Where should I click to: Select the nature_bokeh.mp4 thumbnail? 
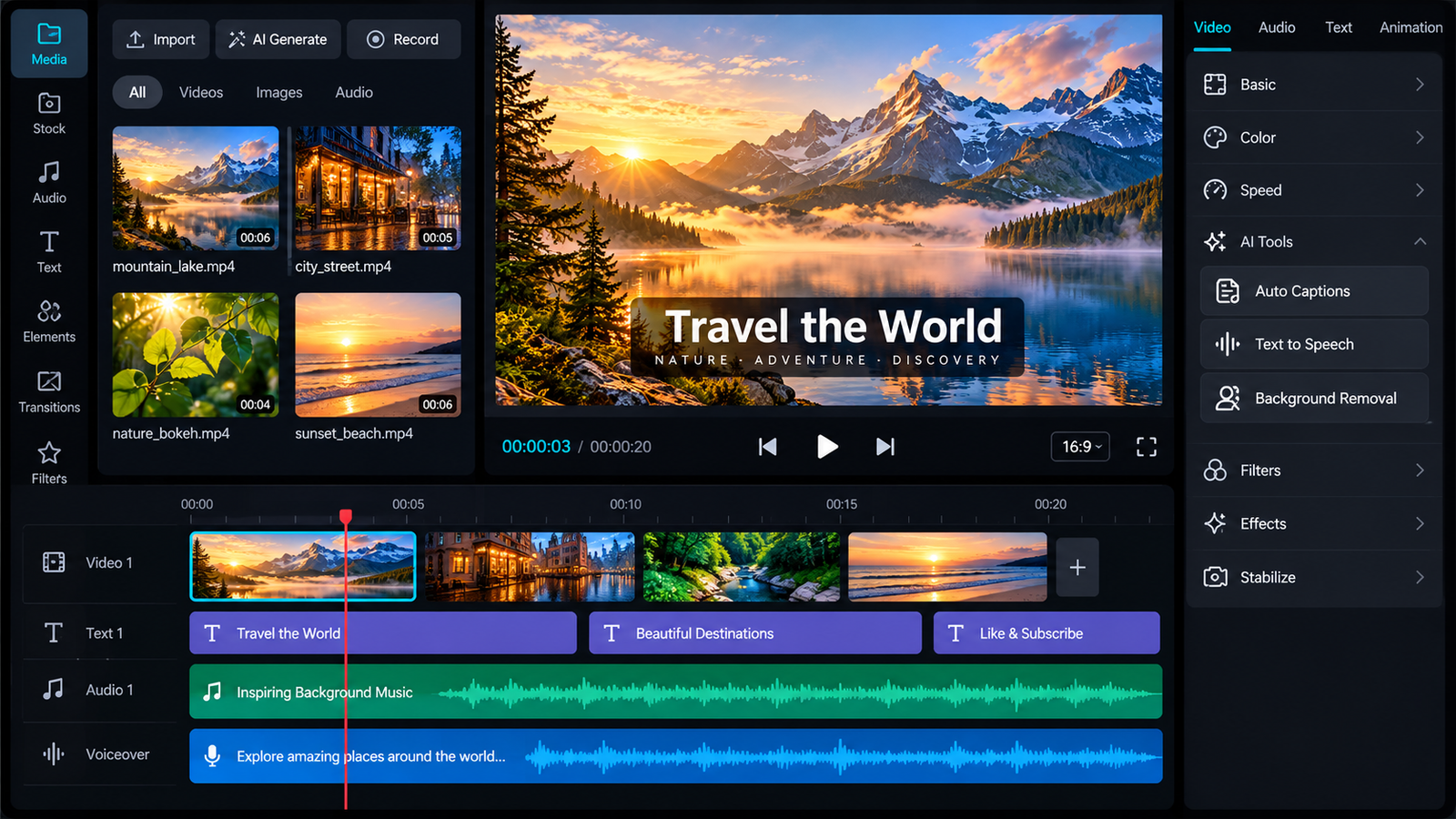coord(196,355)
